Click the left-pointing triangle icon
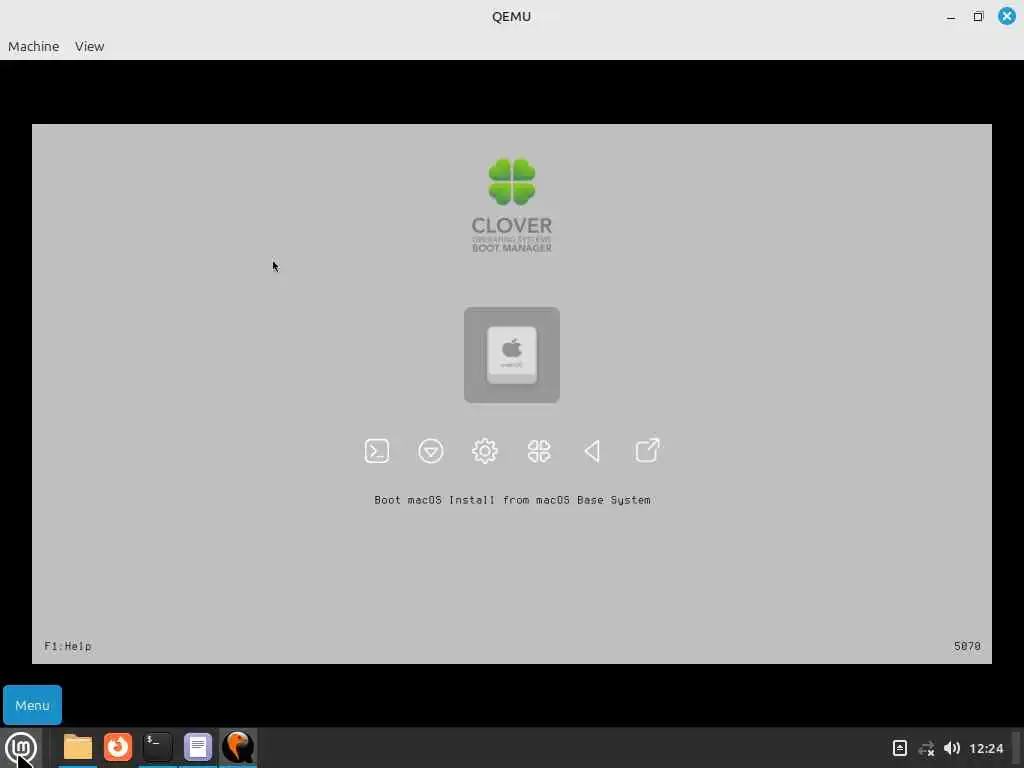The image size is (1024, 768). pos(592,451)
